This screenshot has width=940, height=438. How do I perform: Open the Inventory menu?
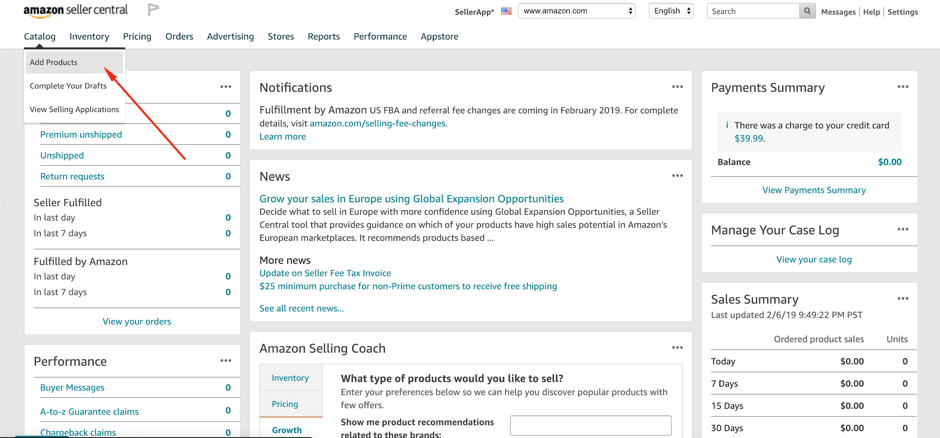[89, 37]
